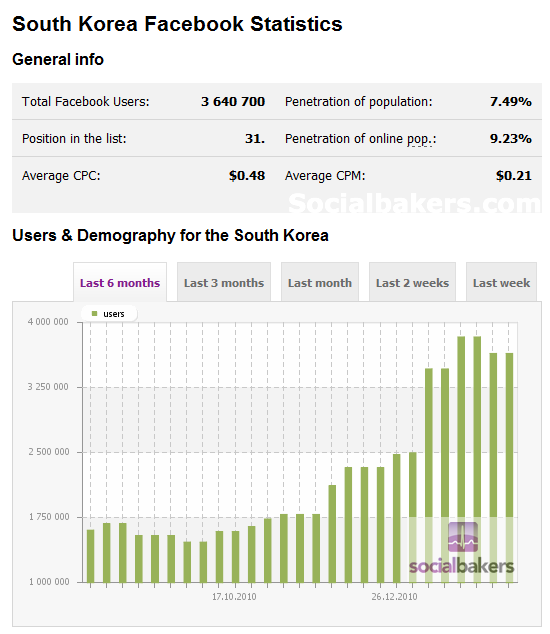Click the first bar in the users chart
This screenshot has width=550, height=634.
(91, 556)
